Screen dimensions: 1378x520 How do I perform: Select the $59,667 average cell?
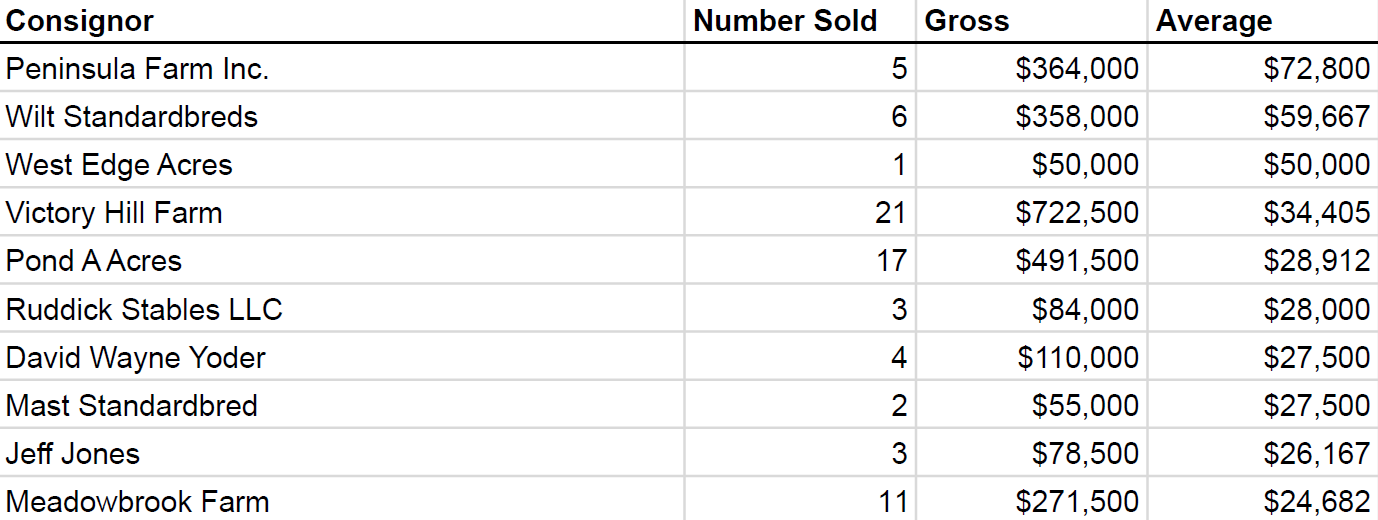tap(1262, 116)
